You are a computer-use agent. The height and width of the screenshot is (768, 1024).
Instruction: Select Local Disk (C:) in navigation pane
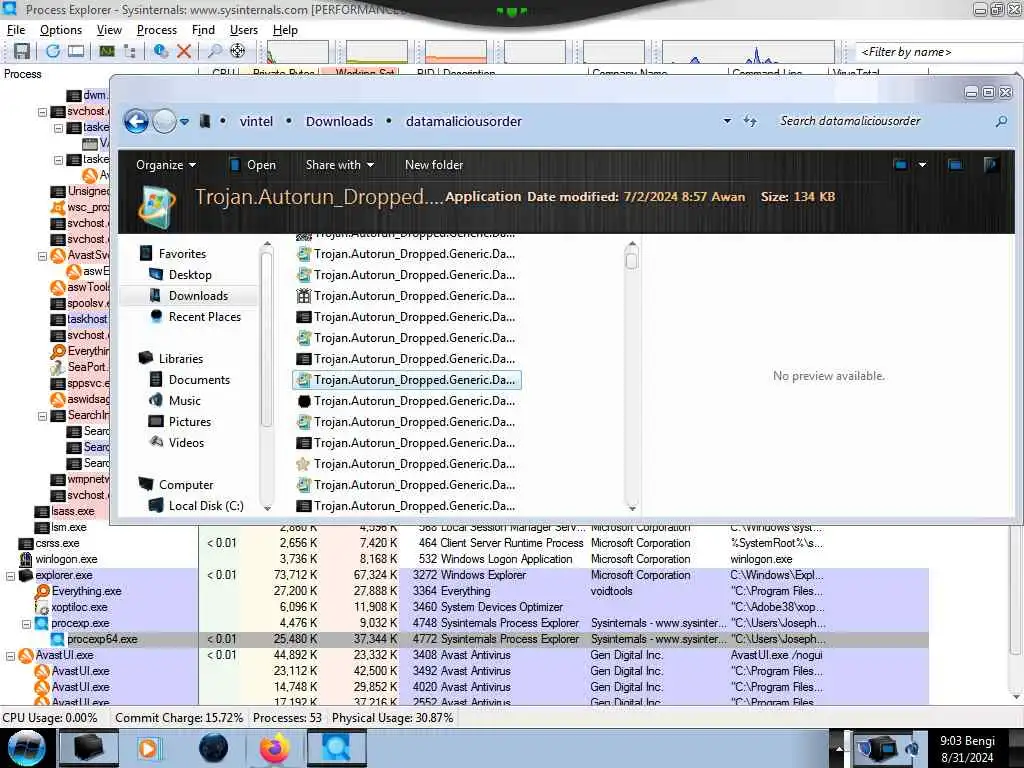[x=206, y=506]
